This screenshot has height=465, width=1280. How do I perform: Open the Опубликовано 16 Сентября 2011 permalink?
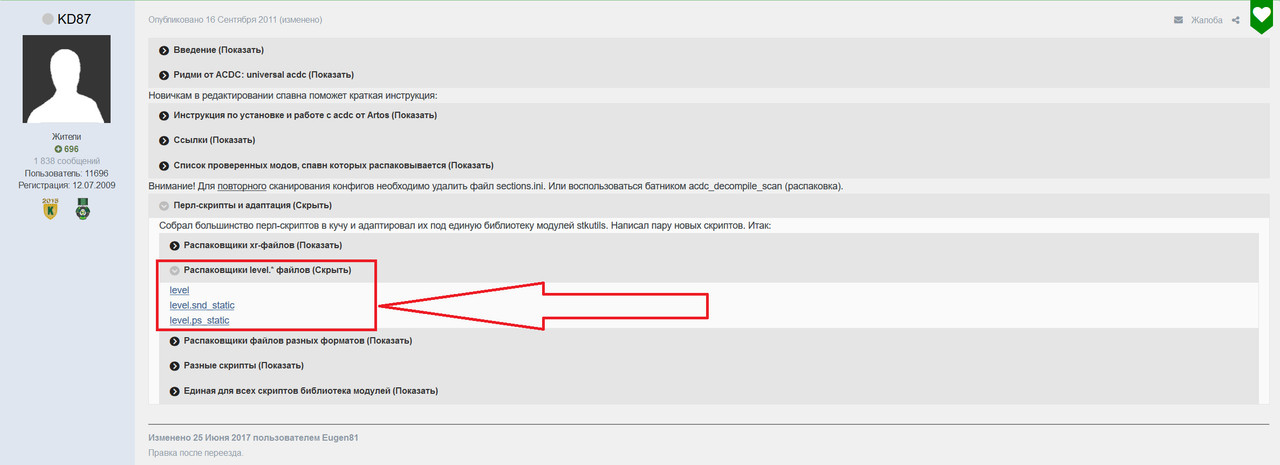[214, 20]
